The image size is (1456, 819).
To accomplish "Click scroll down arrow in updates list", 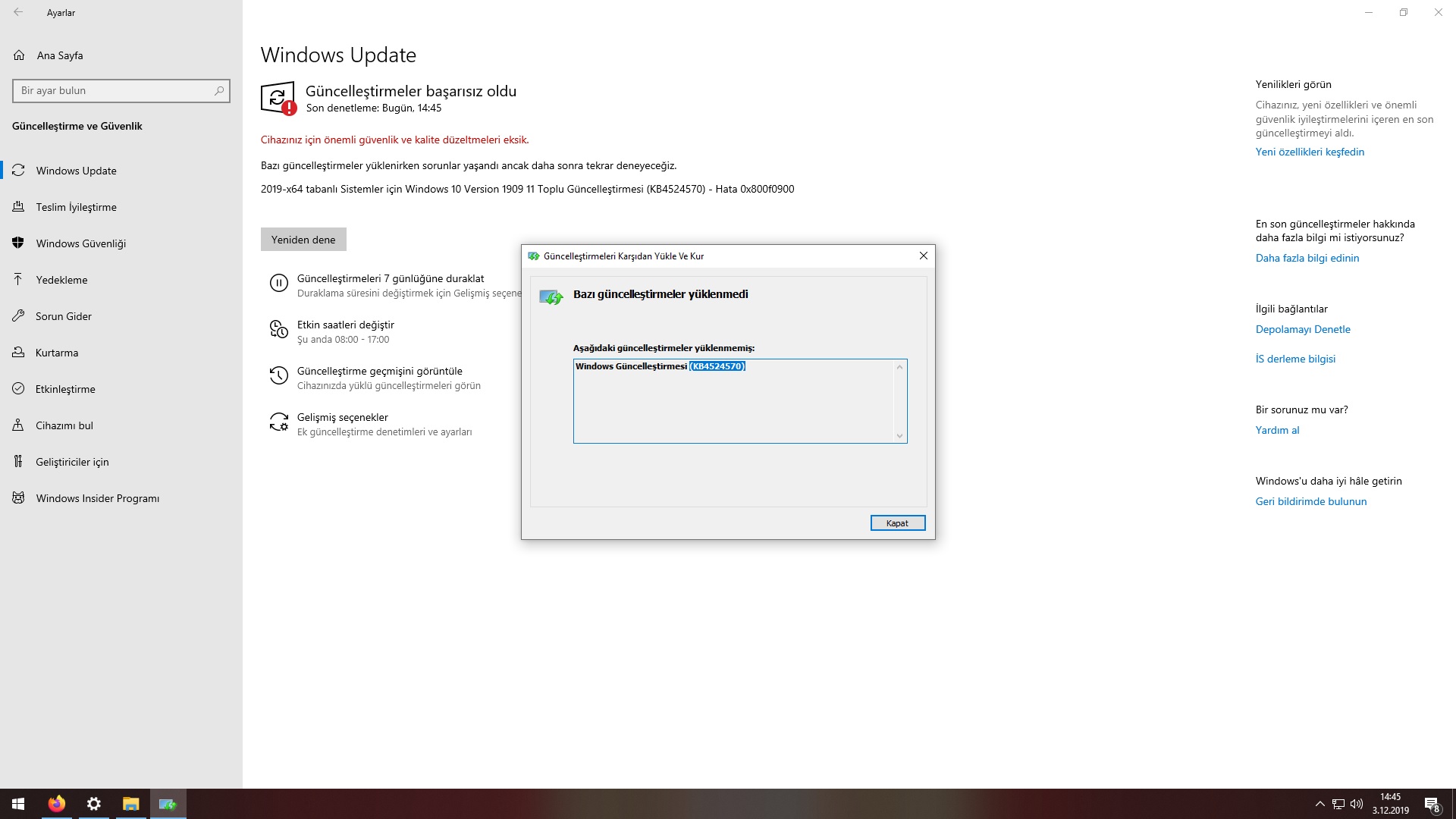I will pos(900,435).
